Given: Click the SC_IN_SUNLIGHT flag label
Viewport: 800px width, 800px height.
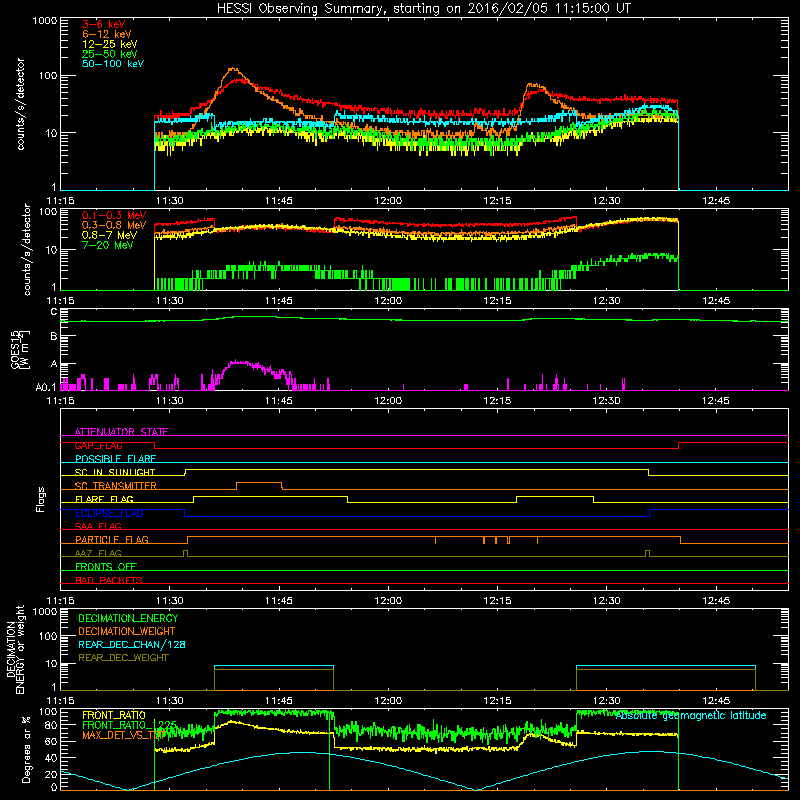Looking at the screenshot, I should tap(115, 472).
